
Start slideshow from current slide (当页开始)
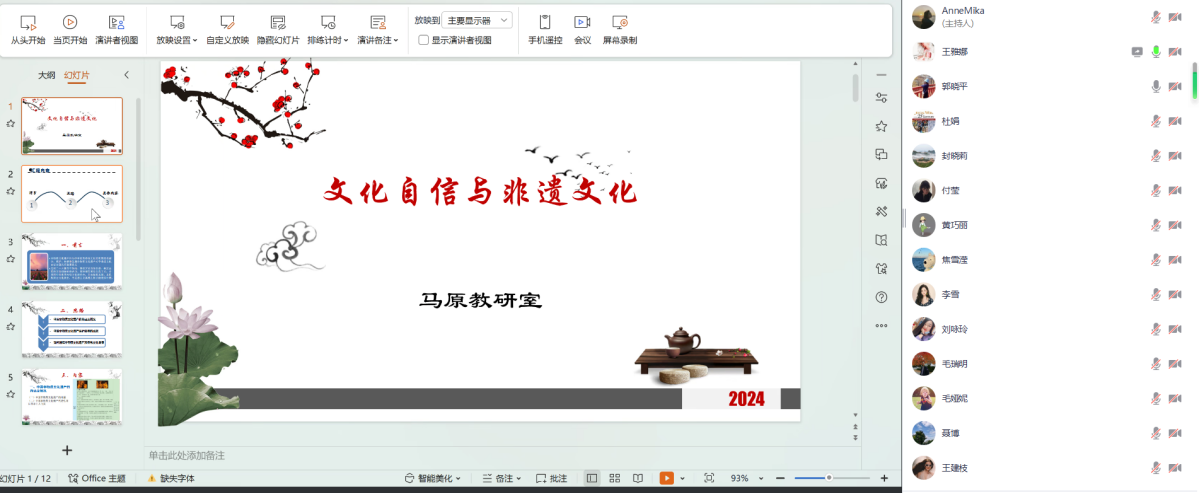pos(70,29)
